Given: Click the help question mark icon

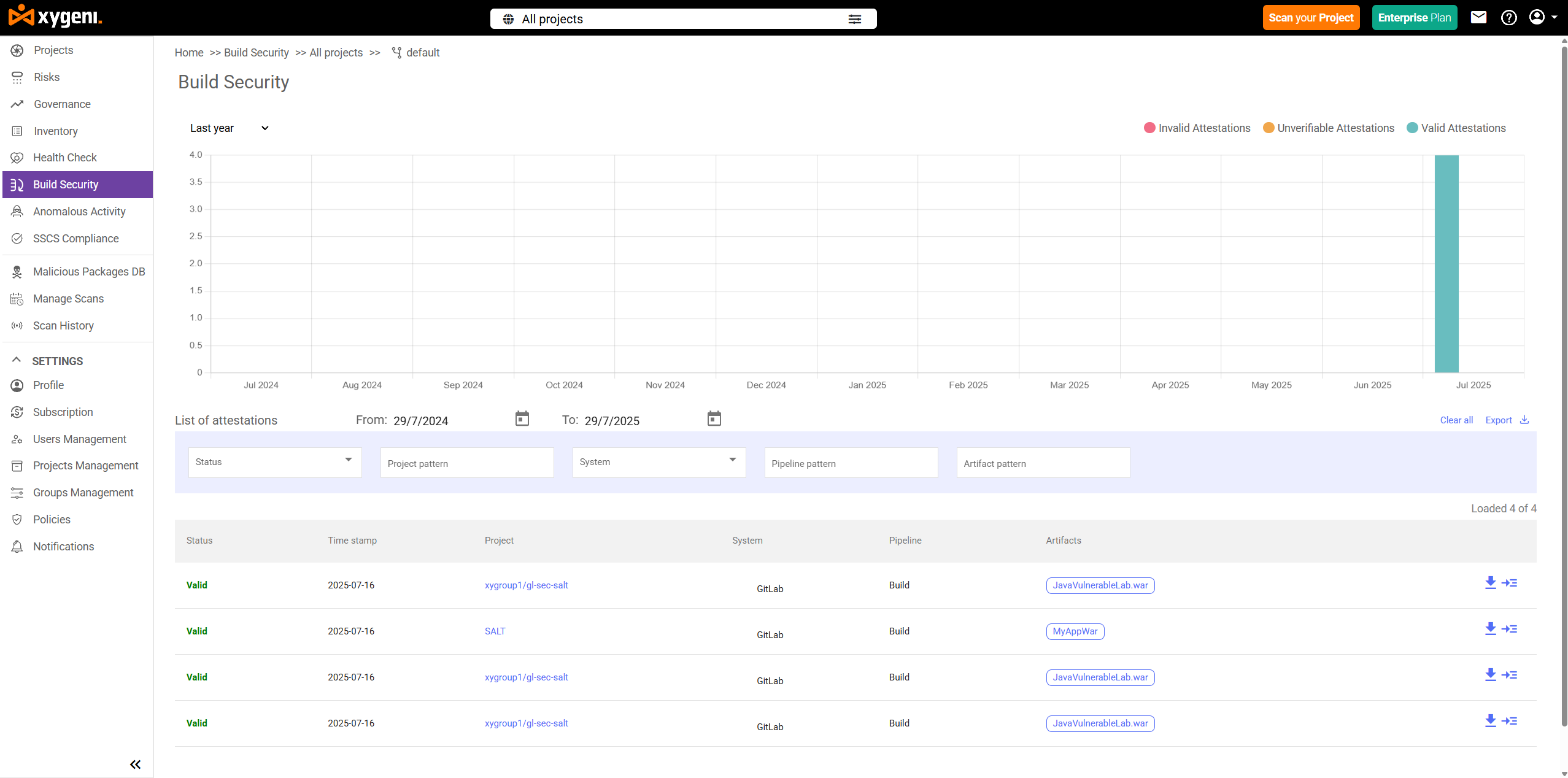Looking at the screenshot, I should [1508, 18].
